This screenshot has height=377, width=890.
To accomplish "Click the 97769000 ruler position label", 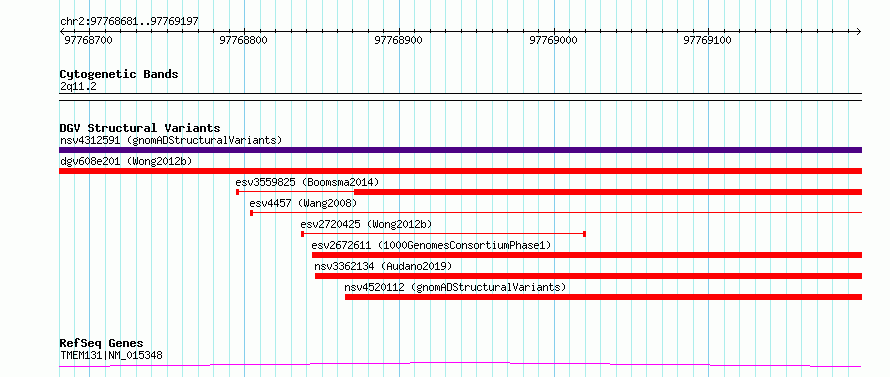I will point(553,40).
